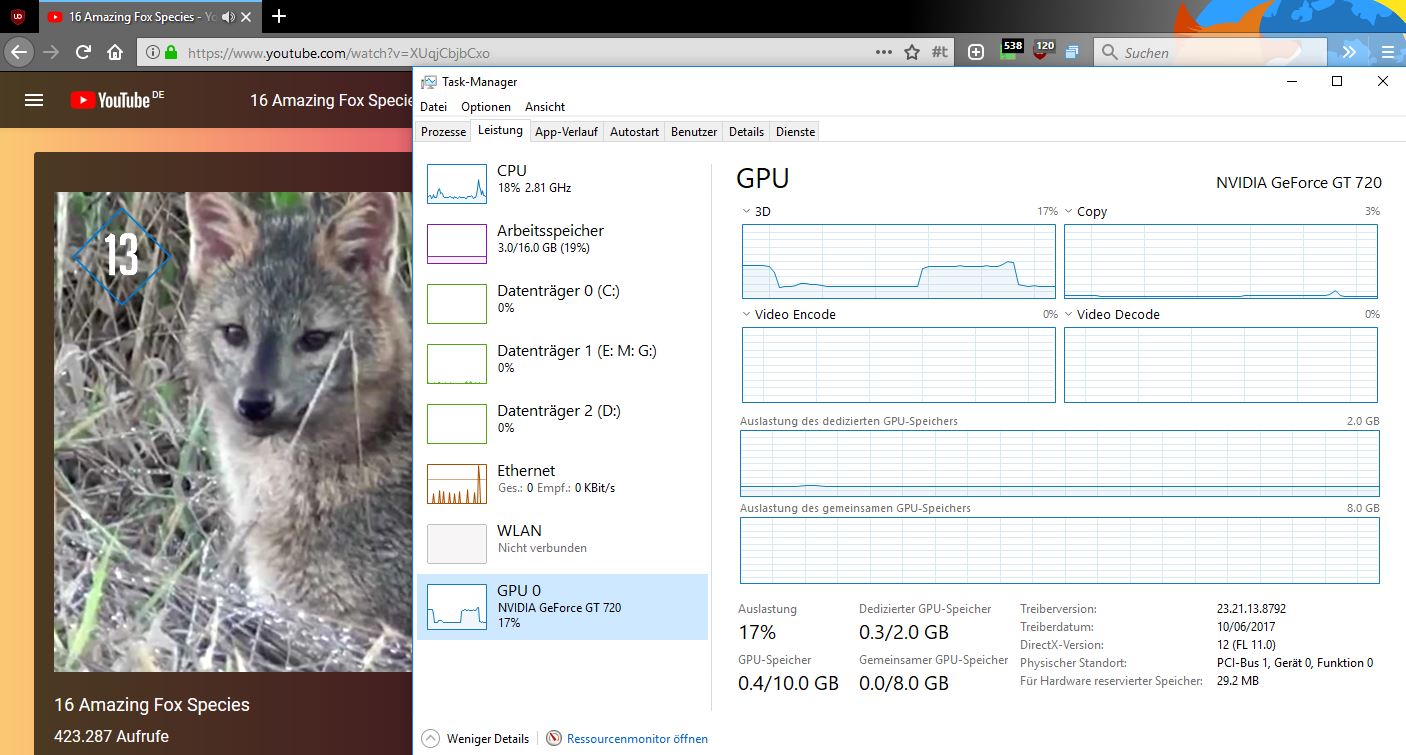Select CPU in the performance sidebar
Screen dimensions: 1406x755
coord(562,184)
